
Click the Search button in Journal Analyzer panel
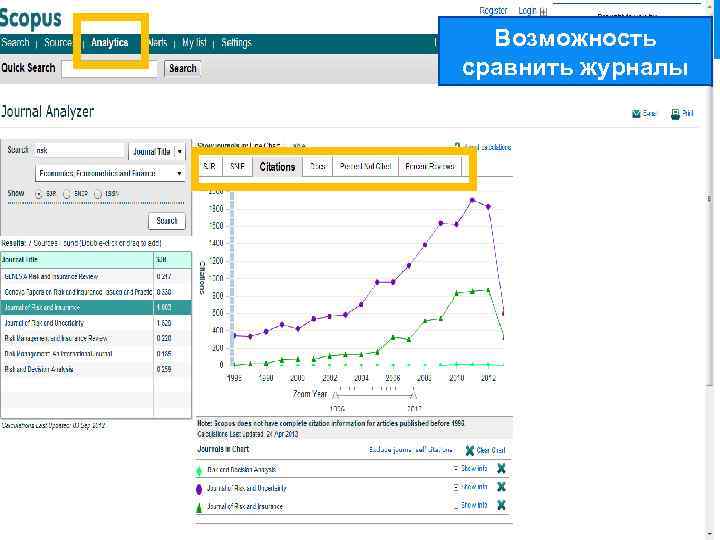click(167, 221)
